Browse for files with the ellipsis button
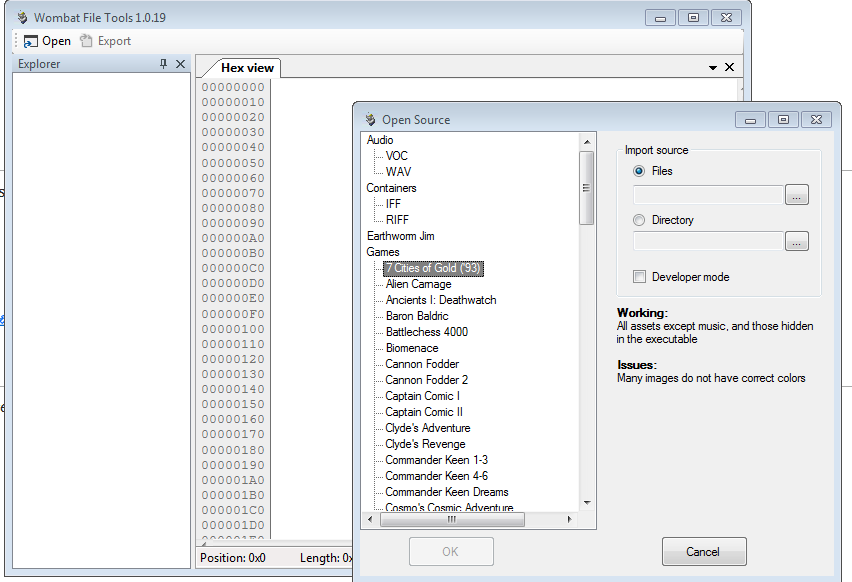Viewport: 852px width, 582px height. (796, 195)
